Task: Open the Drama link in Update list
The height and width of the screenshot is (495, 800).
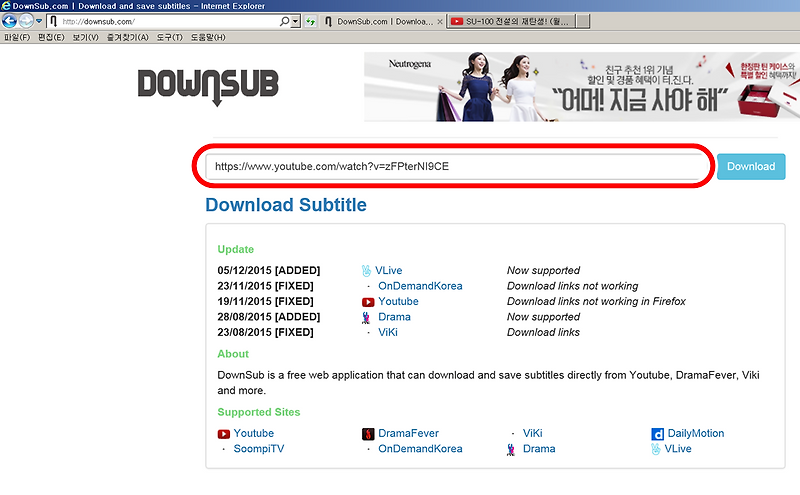Action: point(394,317)
